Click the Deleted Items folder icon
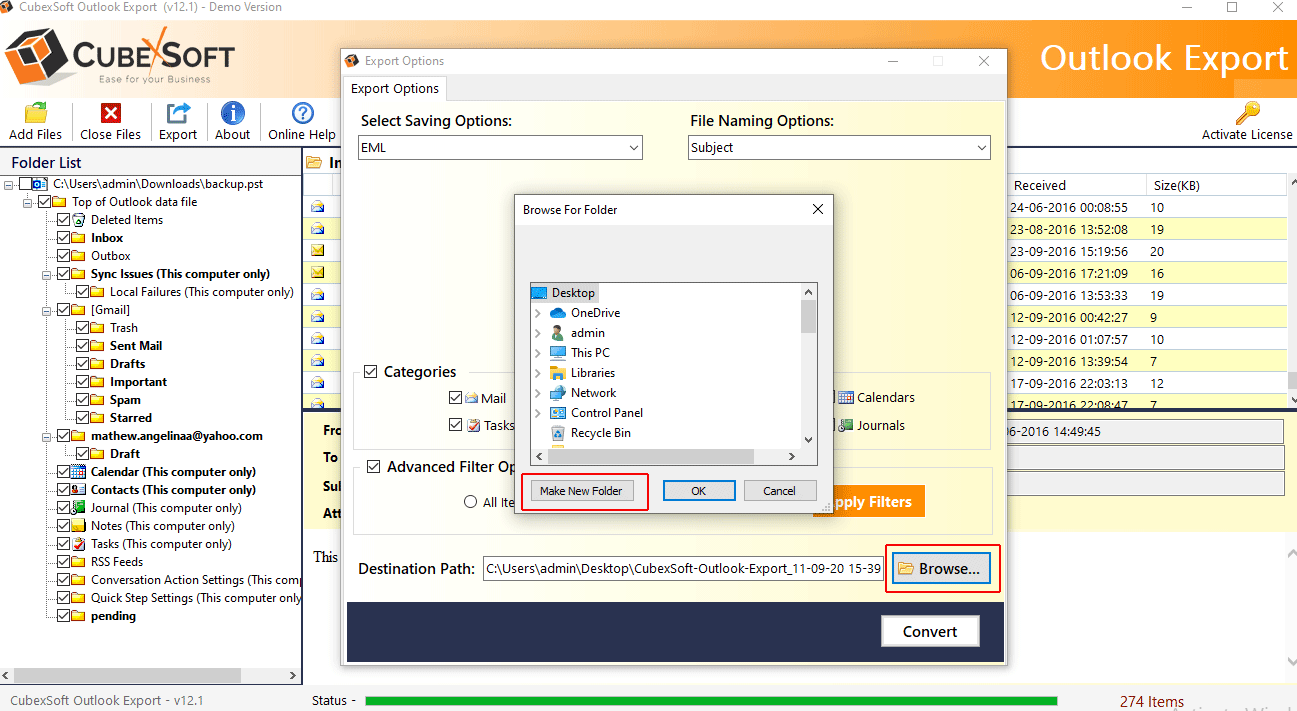 click(x=79, y=220)
